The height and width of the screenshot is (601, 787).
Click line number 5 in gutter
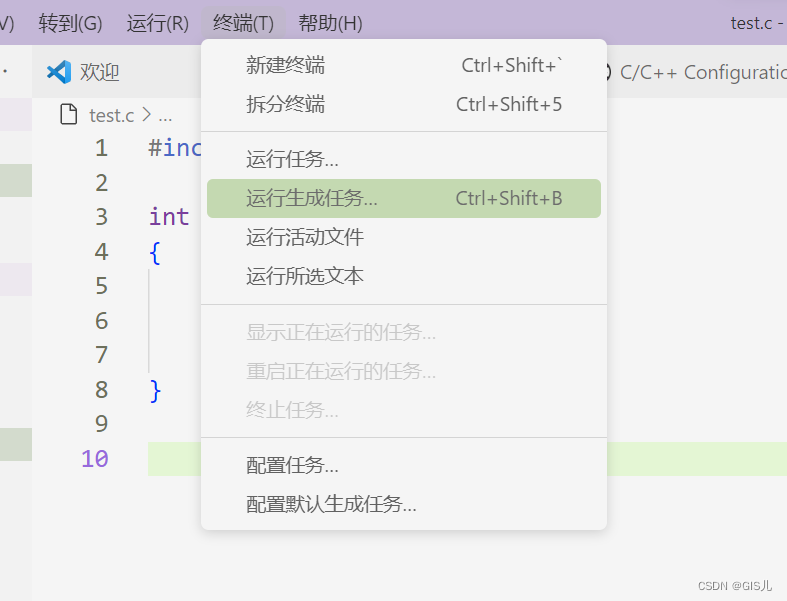coord(101,286)
